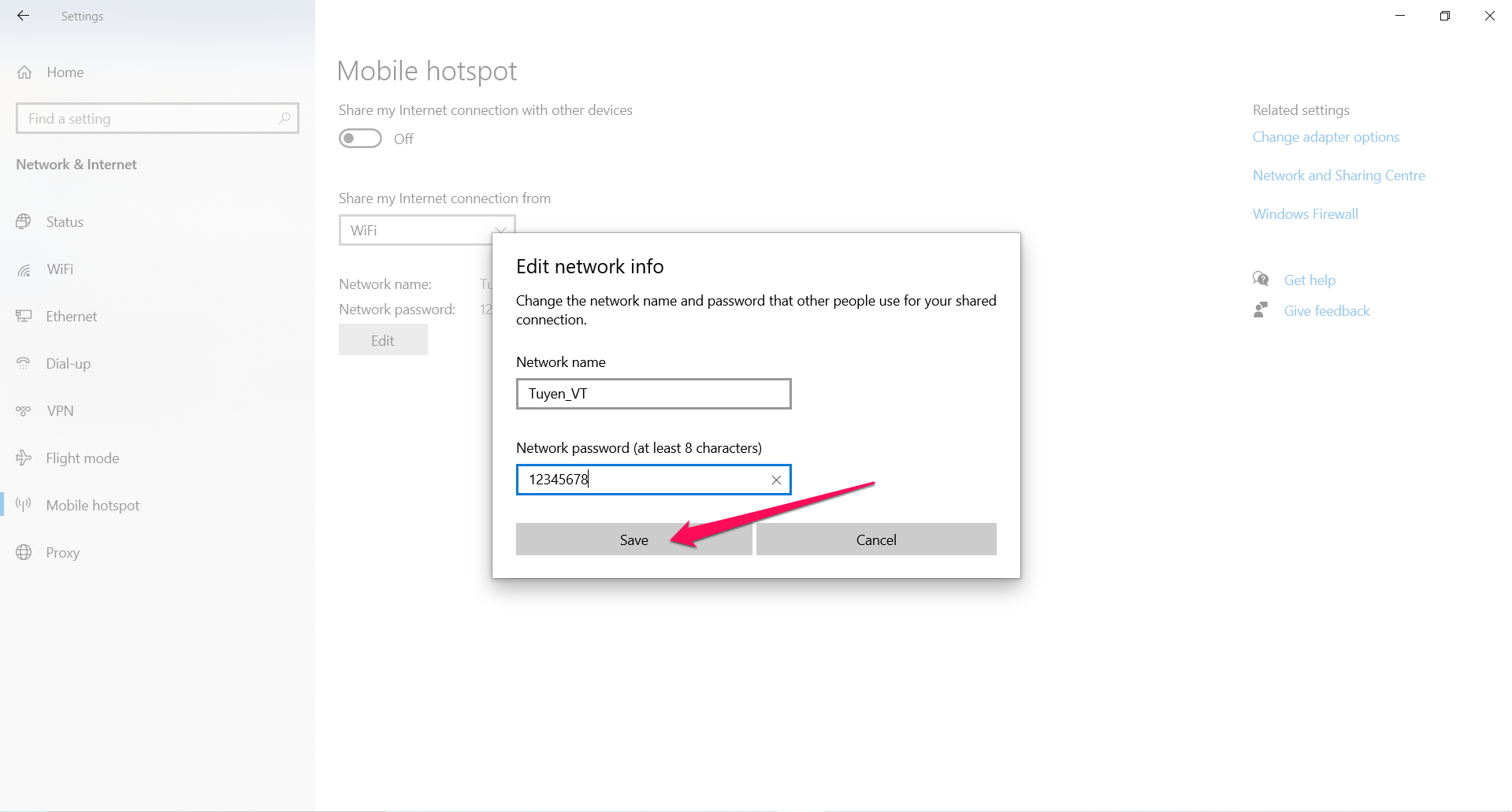The image size is (1512, 812).
Task: Select the Proxy globe icon
Action: click(24, 552)
